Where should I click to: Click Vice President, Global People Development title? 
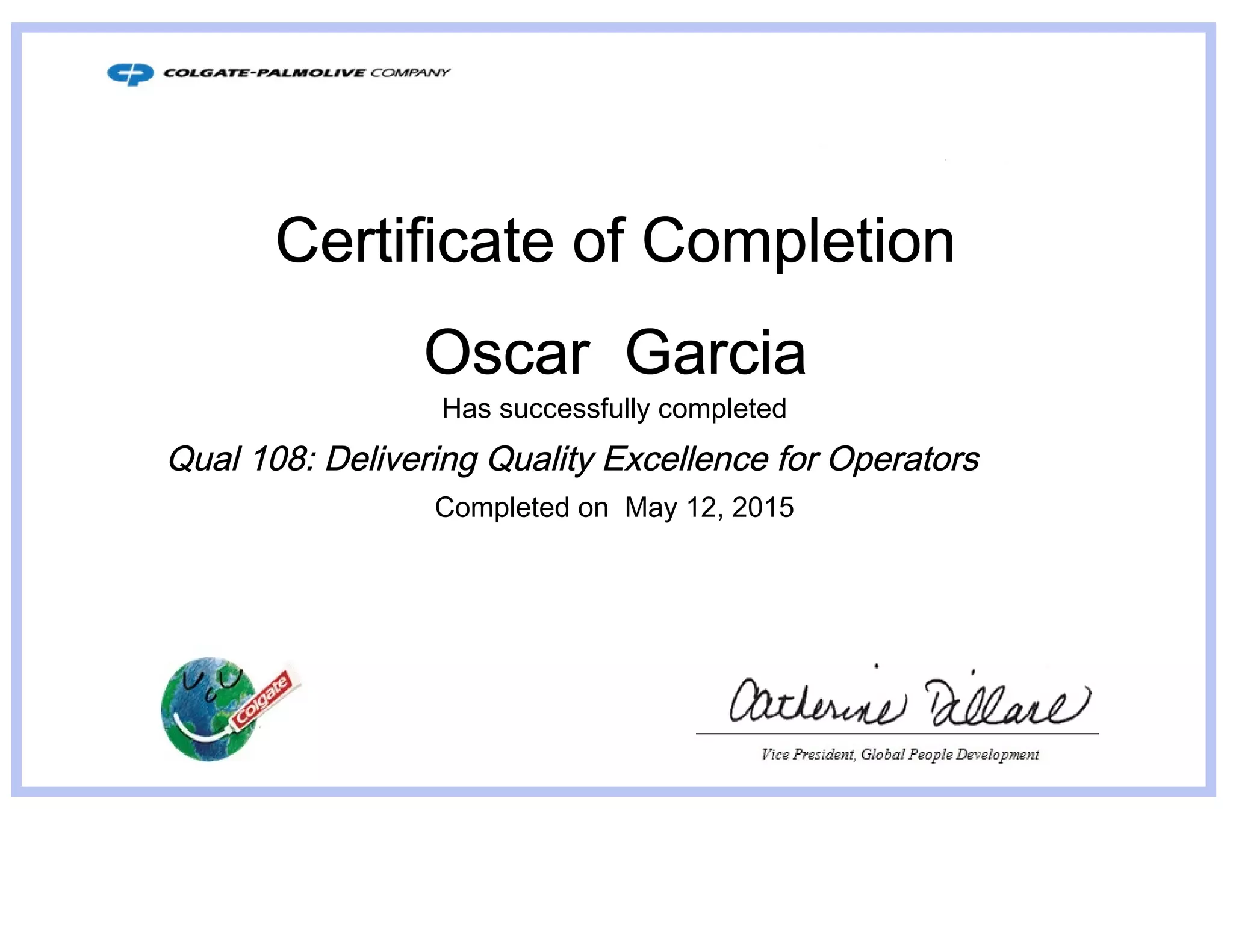900,755
